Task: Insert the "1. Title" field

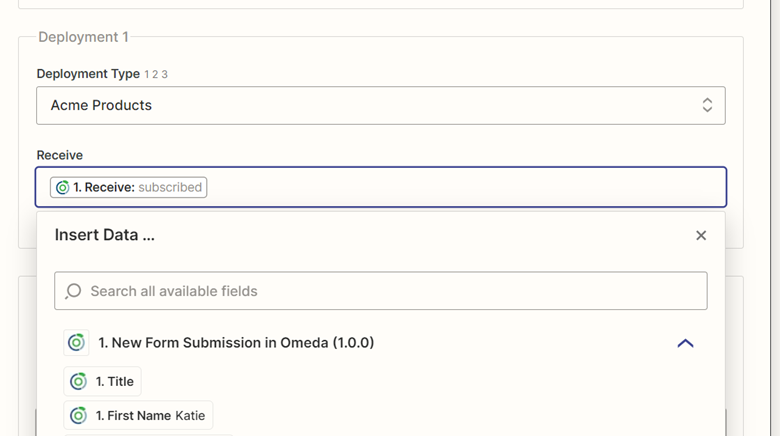Action: (114, 381)
